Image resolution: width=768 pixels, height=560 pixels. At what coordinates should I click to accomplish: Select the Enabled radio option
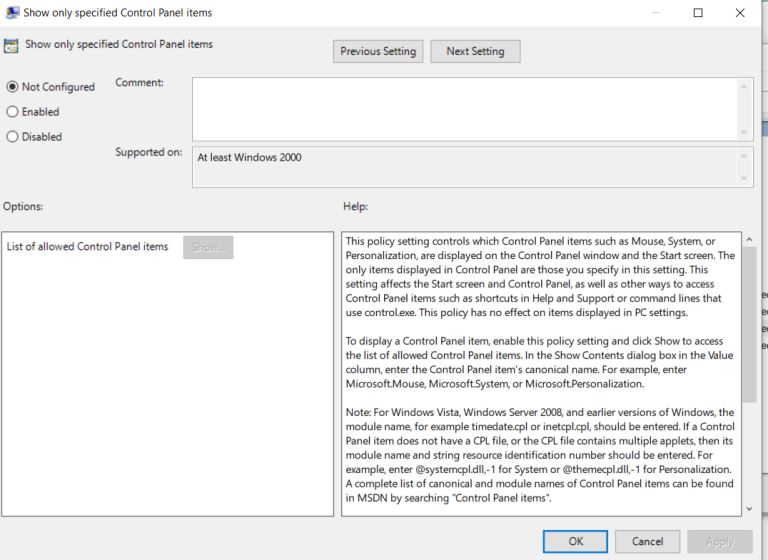(x=13, y=112)
